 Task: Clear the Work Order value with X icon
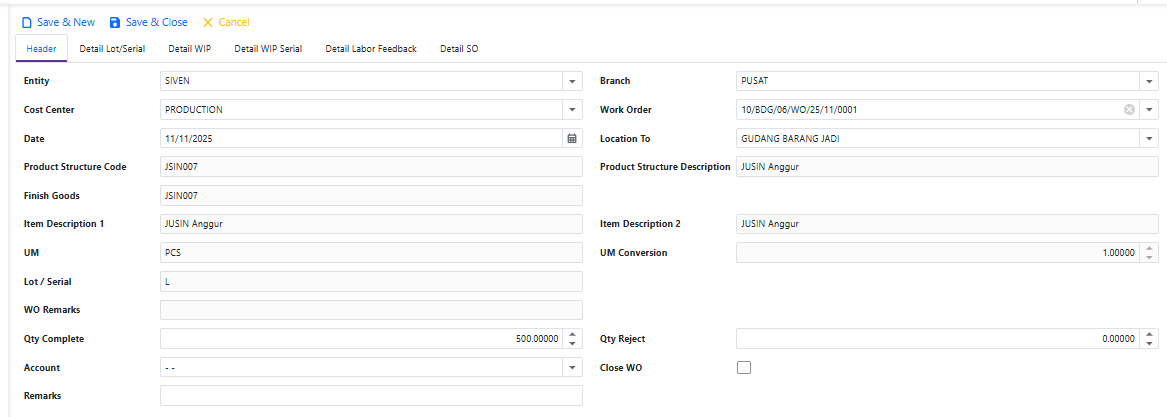(1129, 109)
